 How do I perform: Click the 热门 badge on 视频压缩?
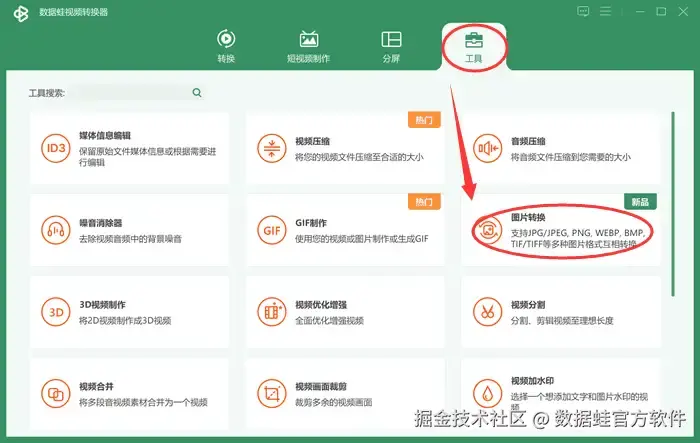[424, 120]
